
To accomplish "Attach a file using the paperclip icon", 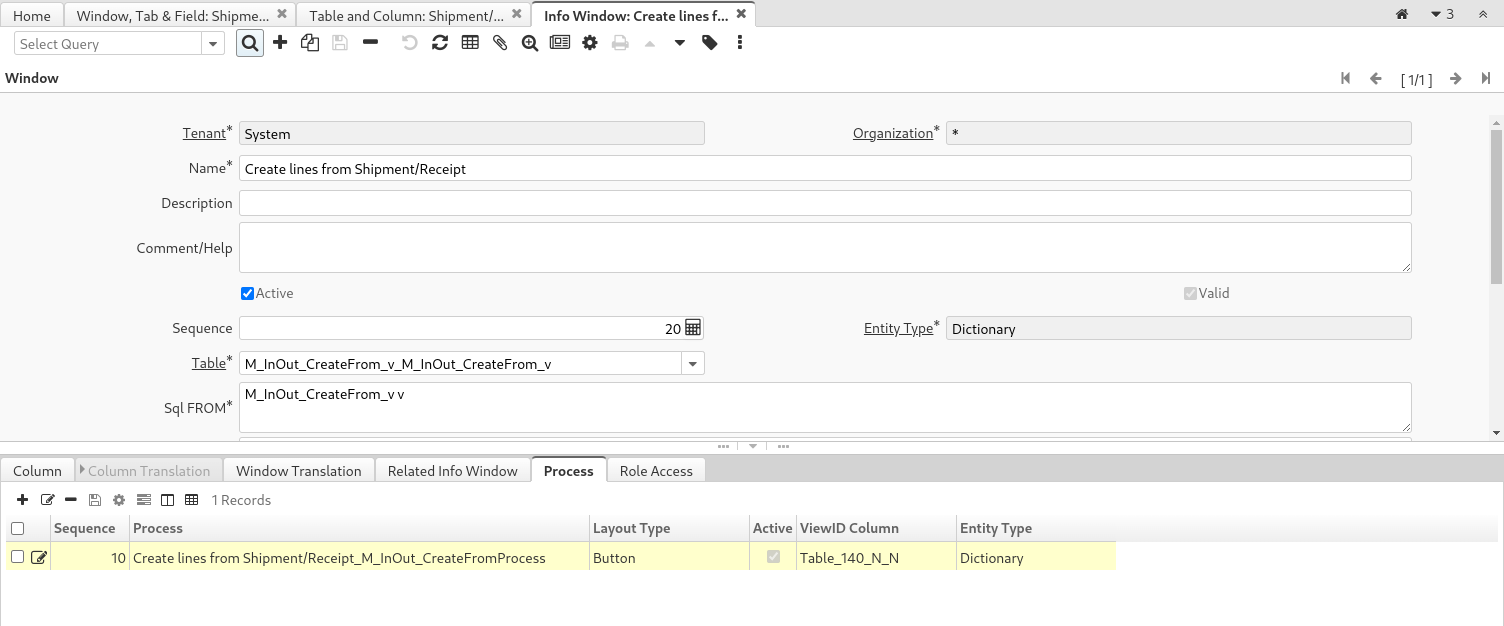I will pyautogui.click(x=499, y=42).
